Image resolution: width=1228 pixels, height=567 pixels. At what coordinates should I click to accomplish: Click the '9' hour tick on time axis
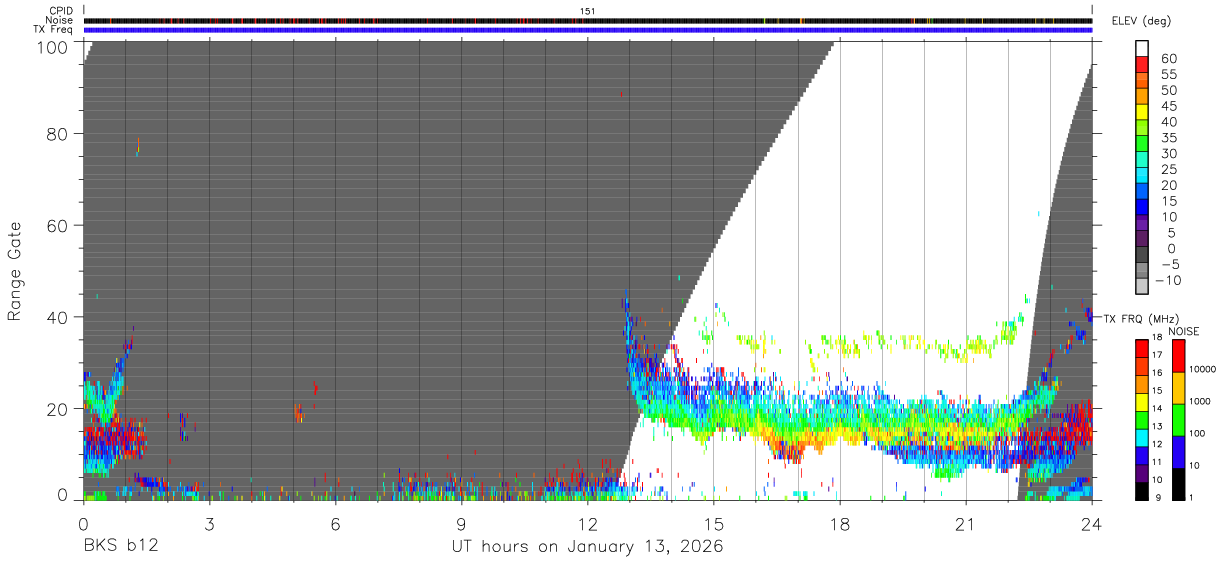click(461, 524)
